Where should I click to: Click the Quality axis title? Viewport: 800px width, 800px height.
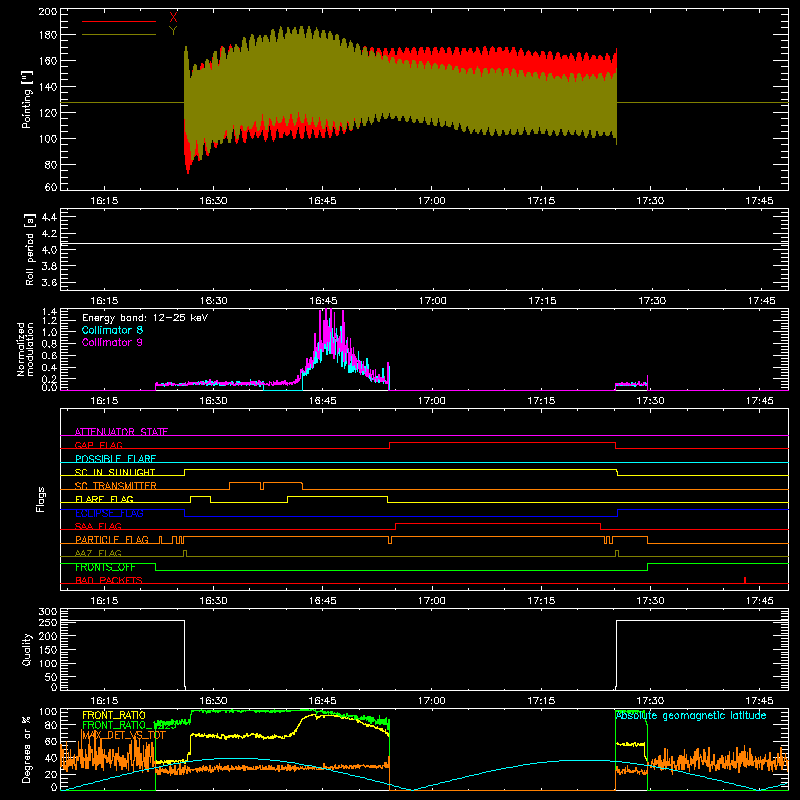click(x=27, y=649)
